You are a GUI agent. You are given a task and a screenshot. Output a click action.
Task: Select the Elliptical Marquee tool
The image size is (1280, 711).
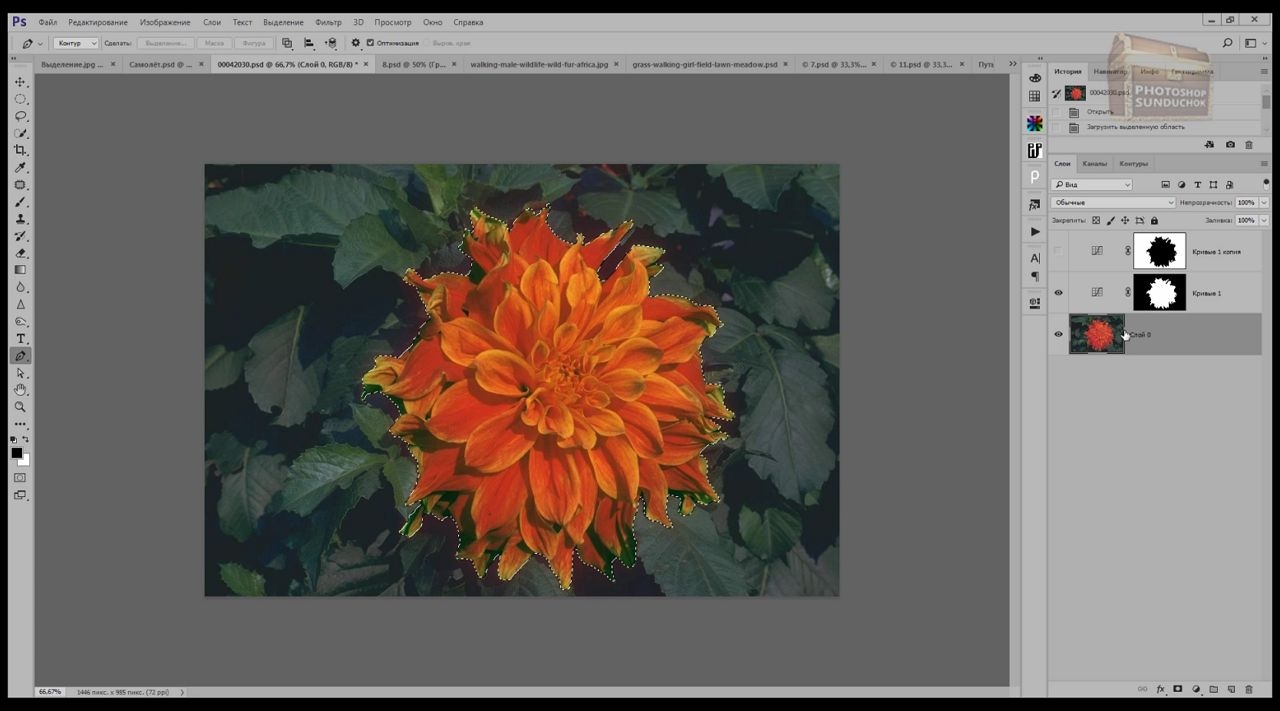[20, 99]
